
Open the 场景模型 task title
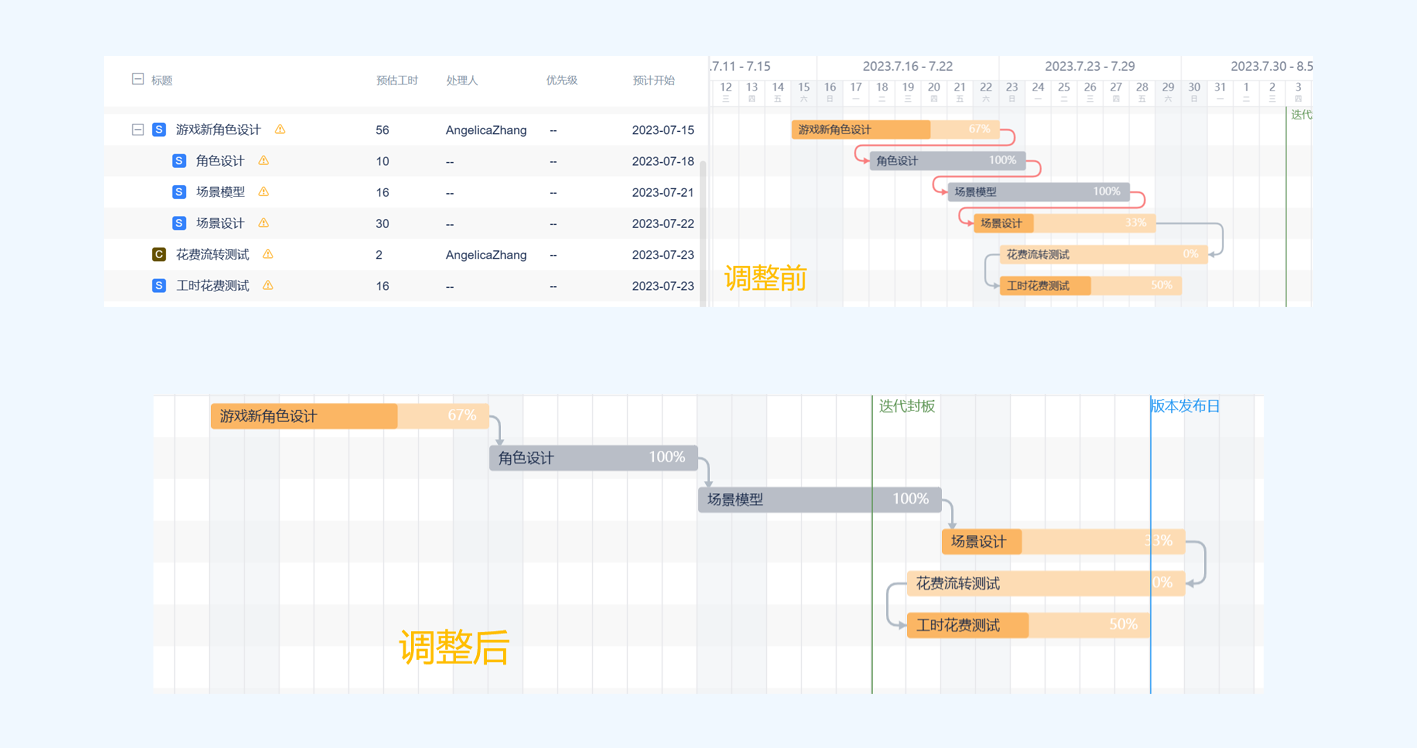tap(220, 192)
